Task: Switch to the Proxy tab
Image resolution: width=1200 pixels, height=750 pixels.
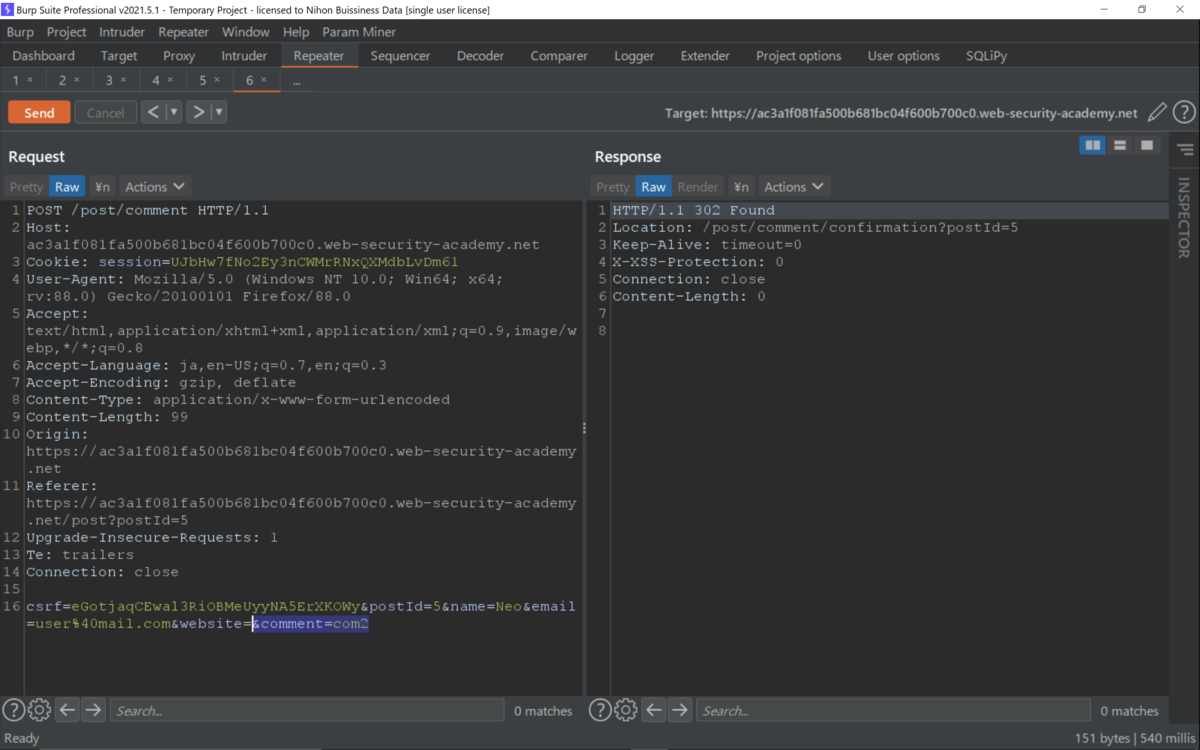Action: pos(179,56)
